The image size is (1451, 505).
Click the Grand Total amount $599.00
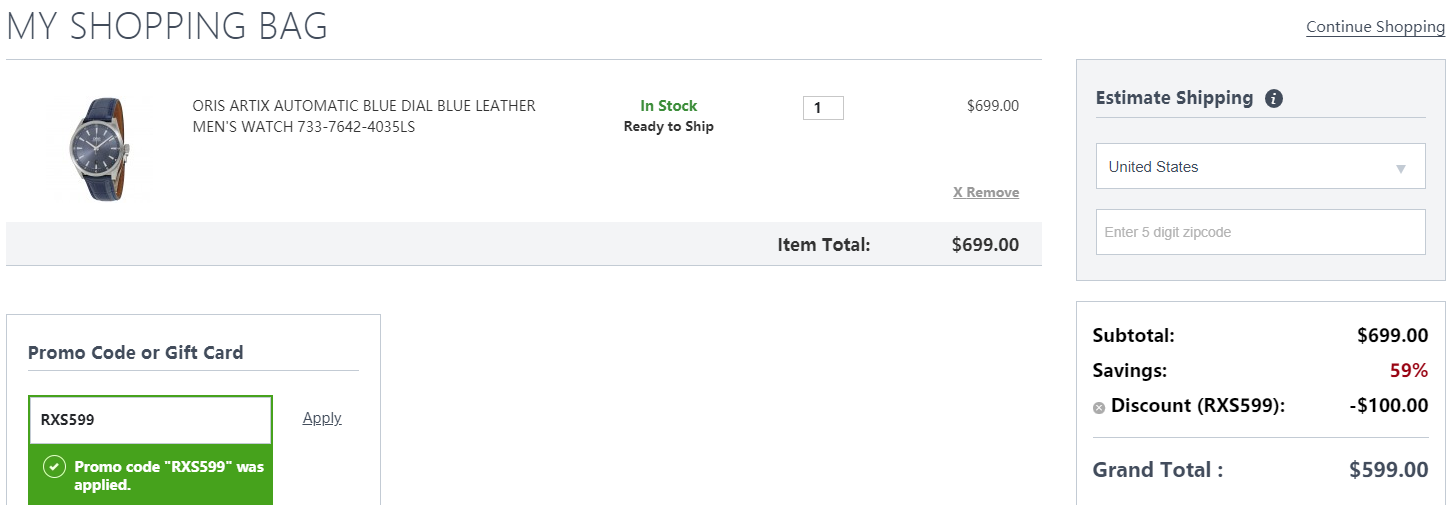point(1389,470)
